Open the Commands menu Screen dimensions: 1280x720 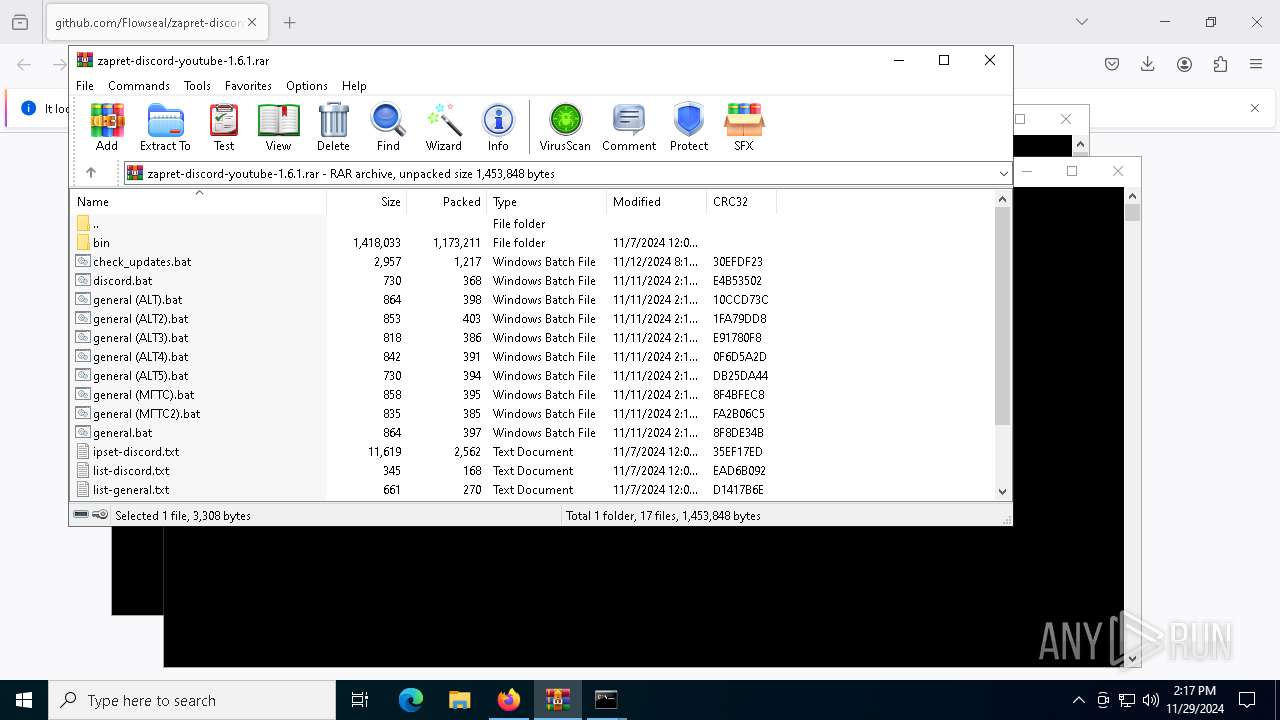click(x=139, y=86)
